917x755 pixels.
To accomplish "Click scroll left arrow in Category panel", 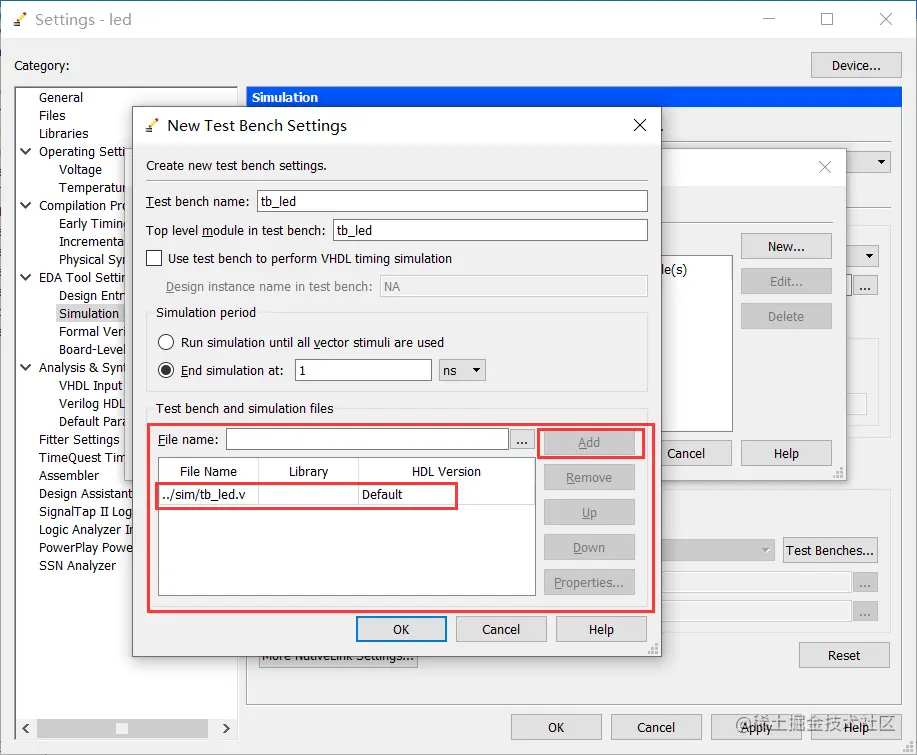I will click(26, 728).
